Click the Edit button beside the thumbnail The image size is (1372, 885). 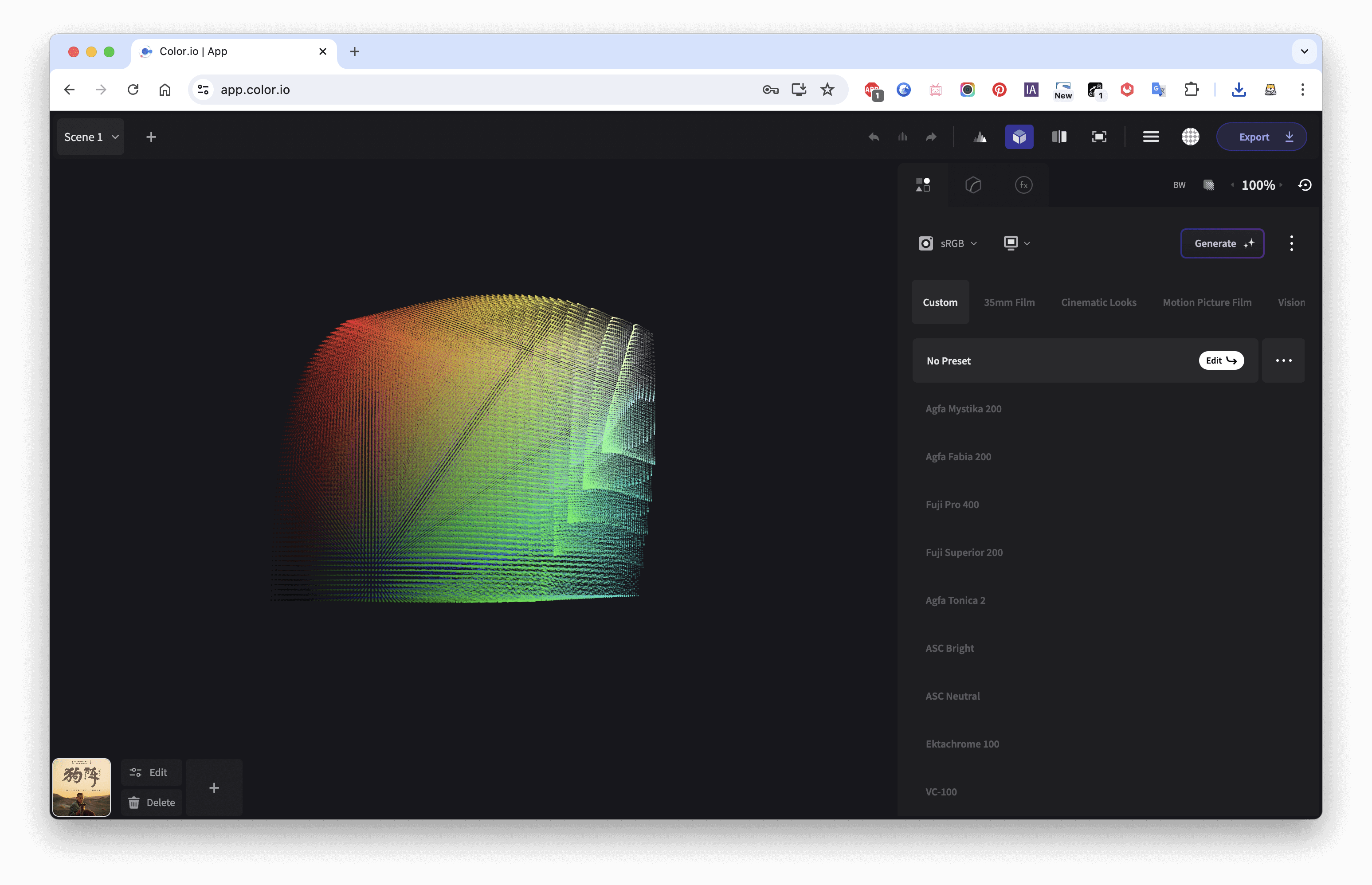coord(151,773)
